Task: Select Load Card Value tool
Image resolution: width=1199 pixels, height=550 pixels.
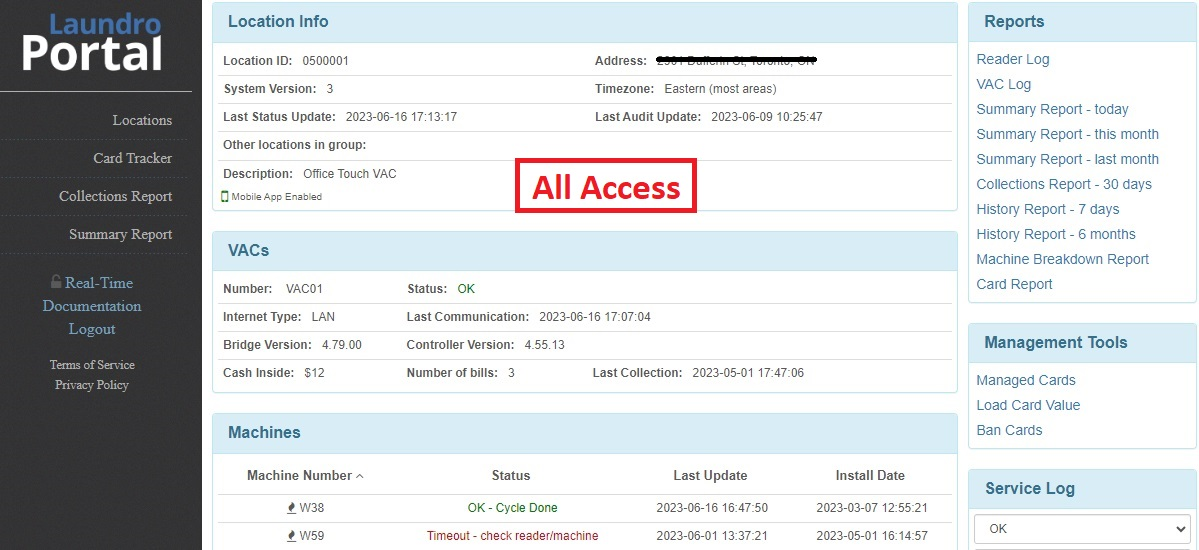Action: pos(1028,405)
